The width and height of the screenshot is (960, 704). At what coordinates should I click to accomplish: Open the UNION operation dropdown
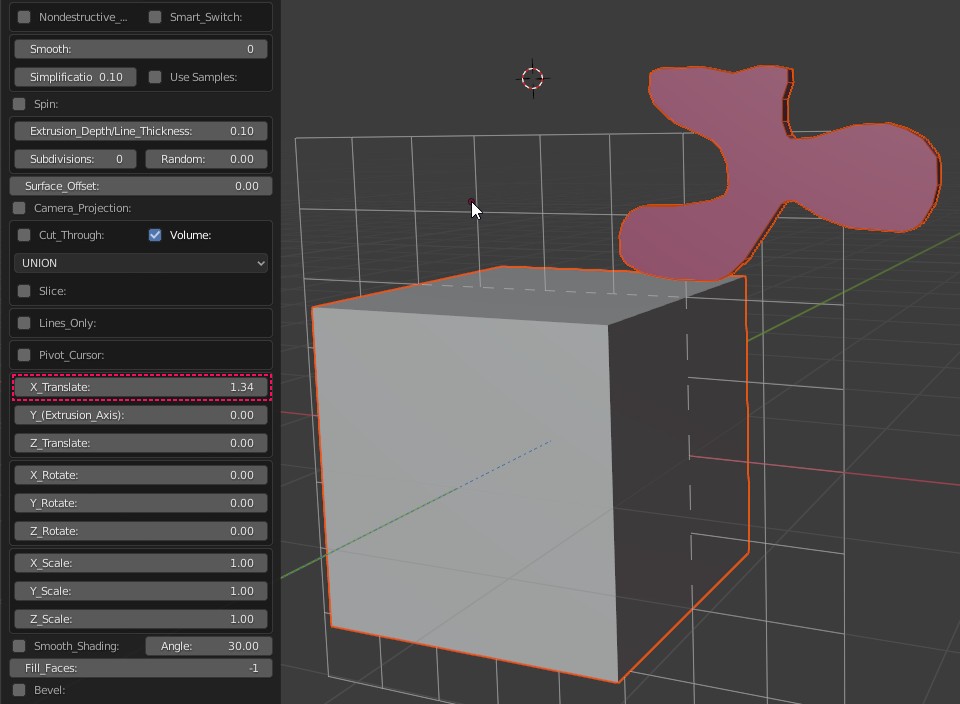click(x=140, y=263)
